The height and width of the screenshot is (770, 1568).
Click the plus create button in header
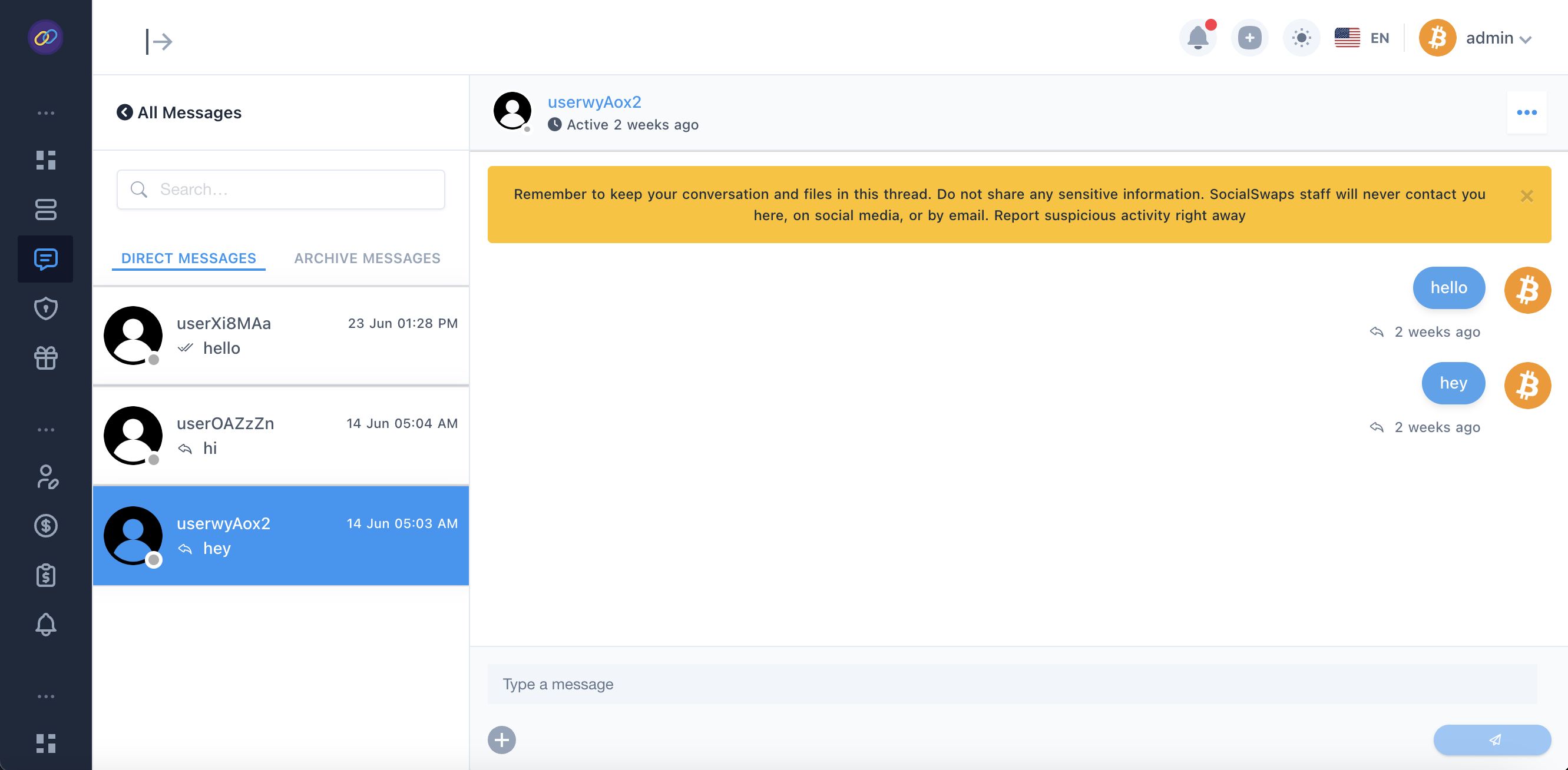pos(1250,38)
